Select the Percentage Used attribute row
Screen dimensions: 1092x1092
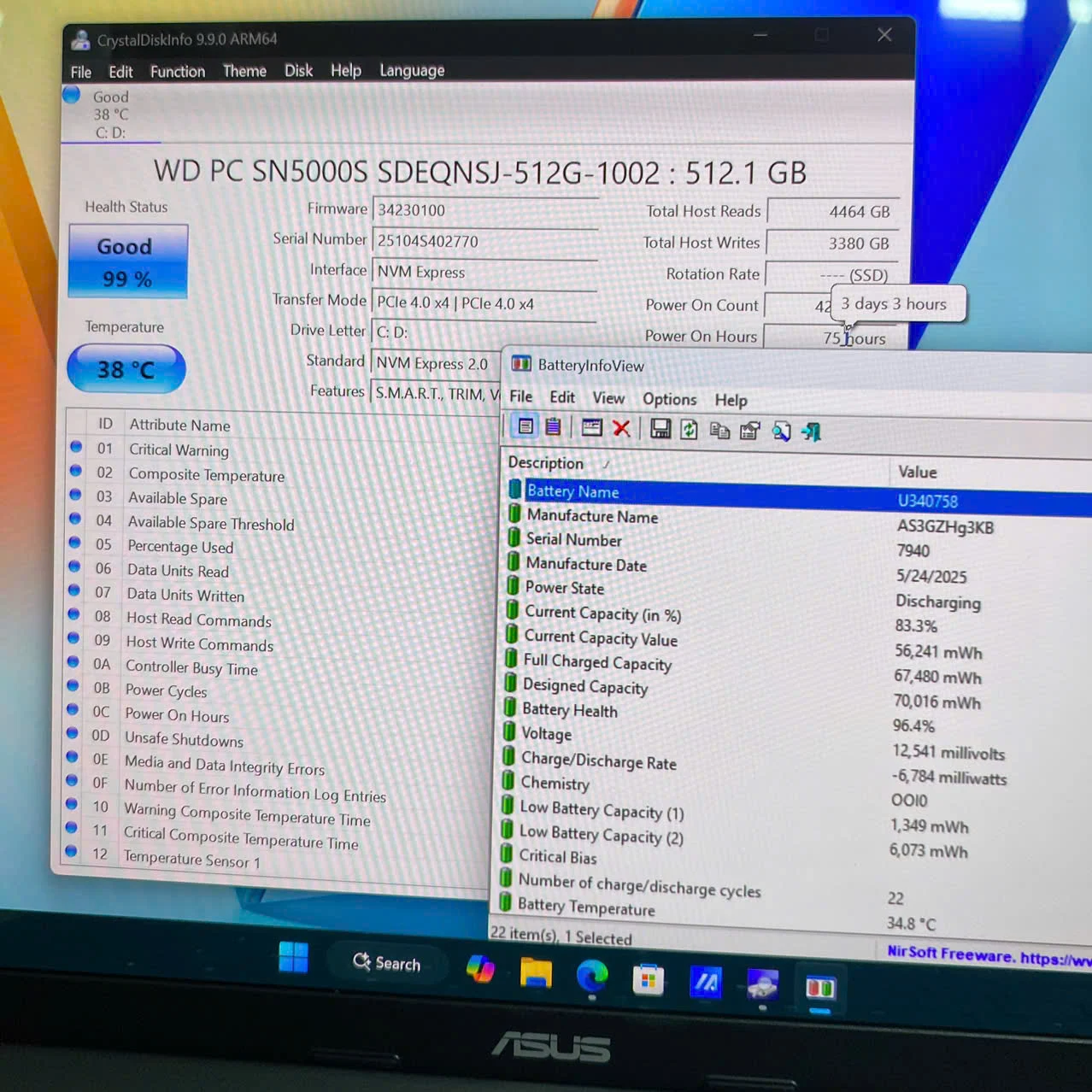[281, 547]
